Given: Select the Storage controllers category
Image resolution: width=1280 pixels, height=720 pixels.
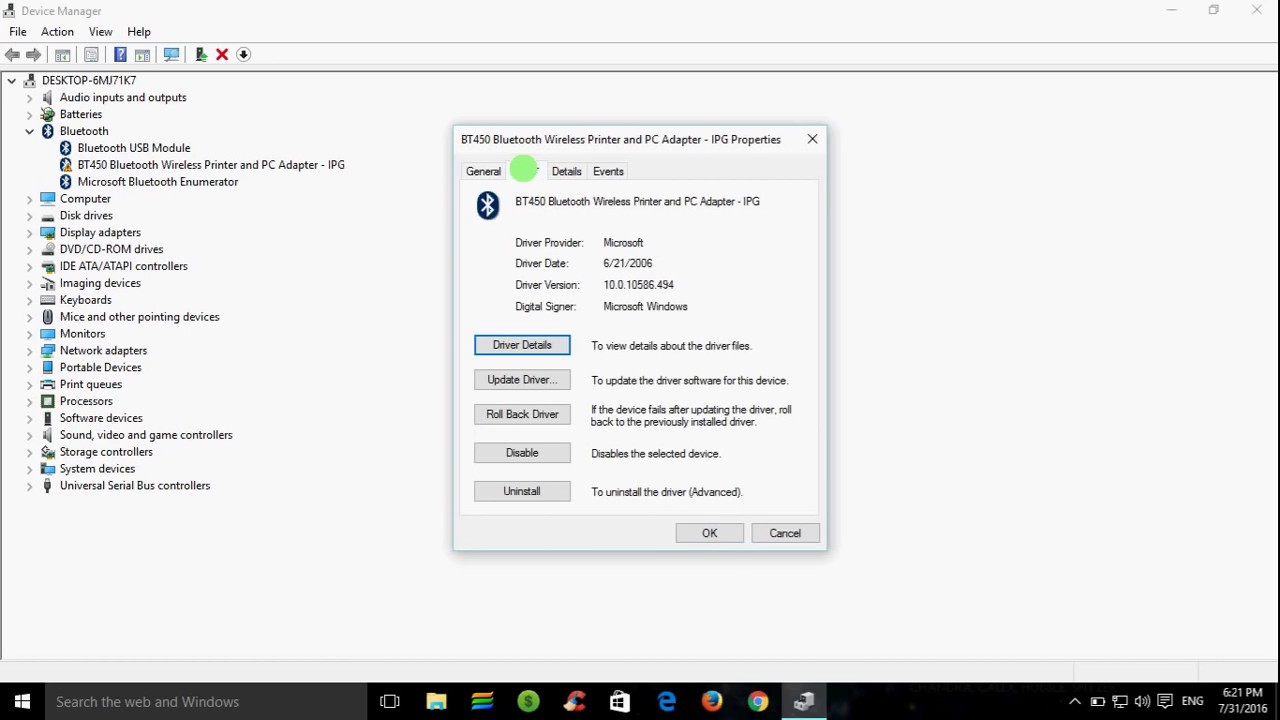Looking at the screenshot, I should (106, 452).
